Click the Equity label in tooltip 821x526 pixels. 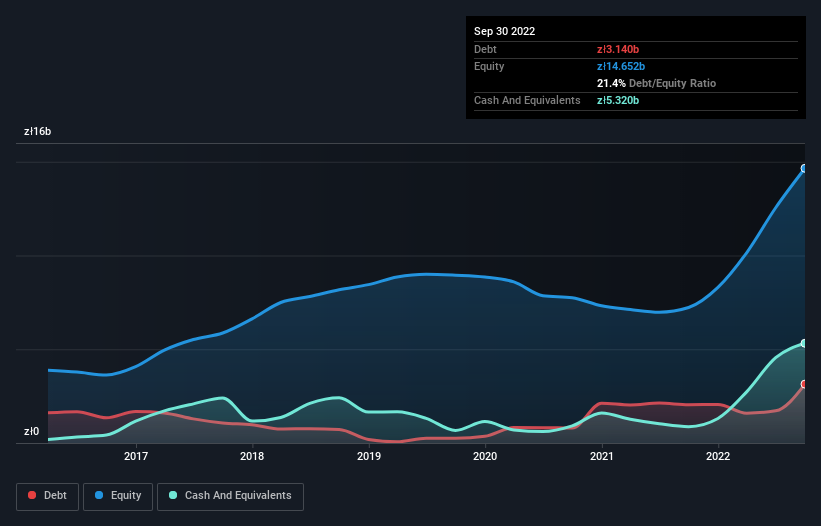click(x=489, y=66)
